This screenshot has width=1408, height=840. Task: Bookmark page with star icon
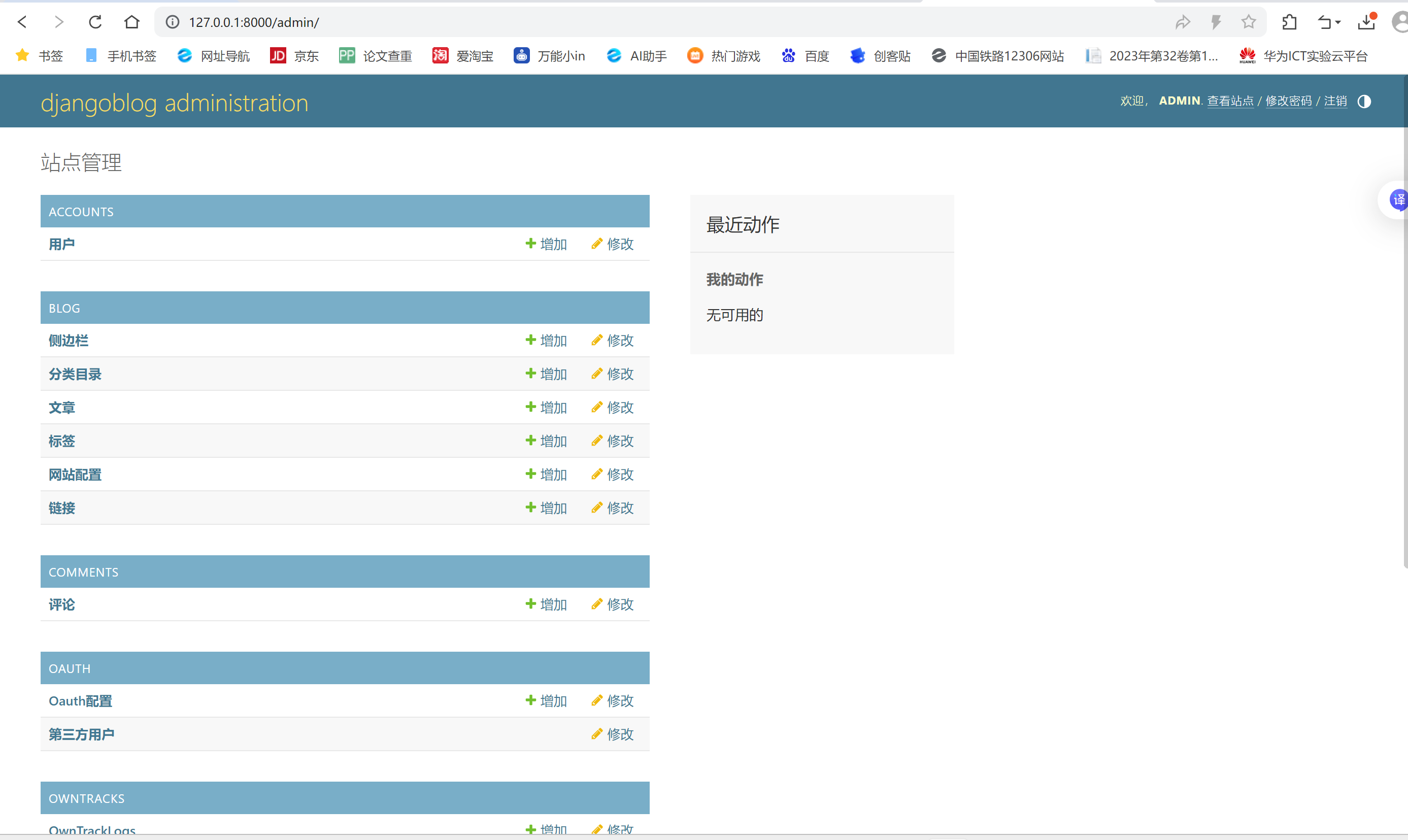pyautogui.click(x=1249, y=22)
